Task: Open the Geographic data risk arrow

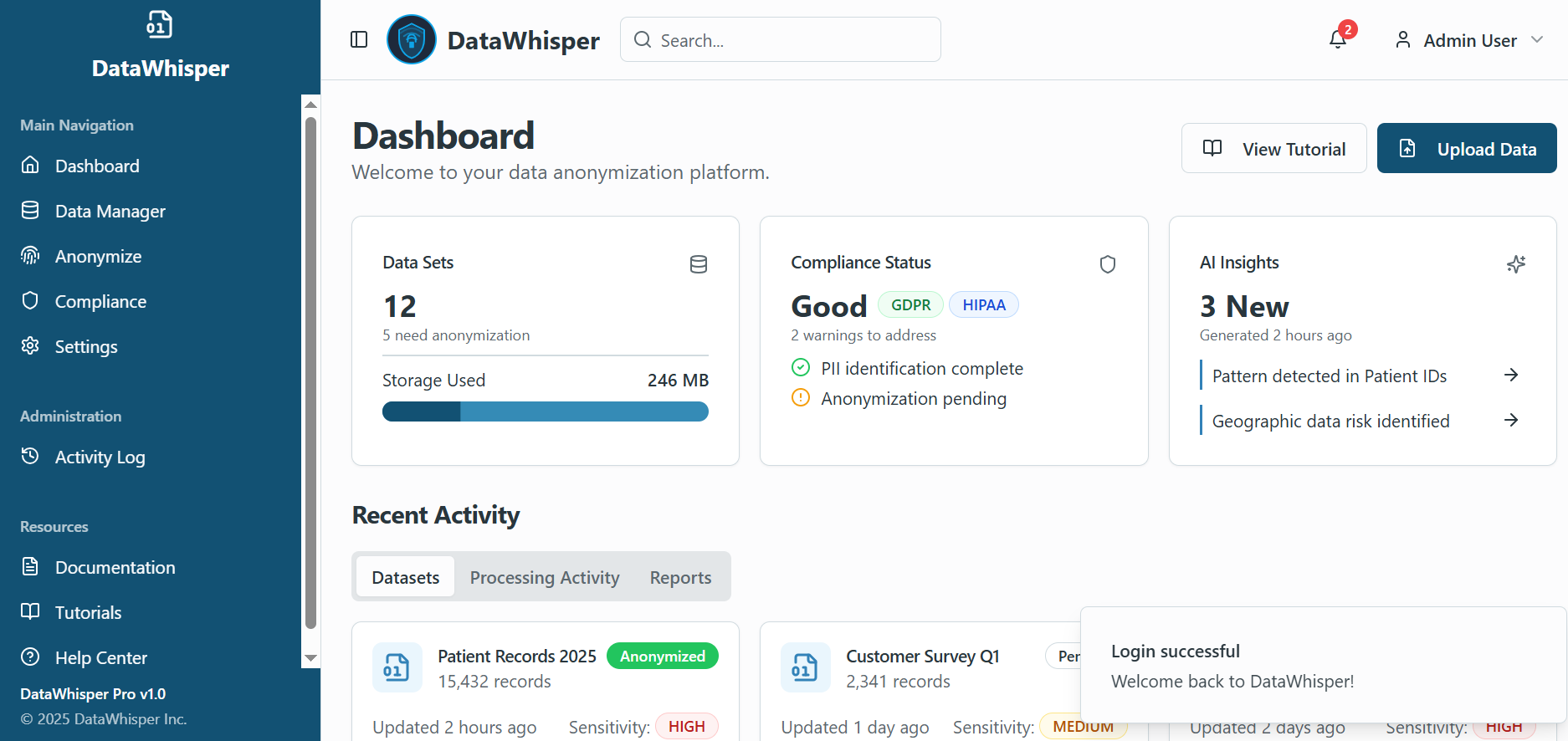Action: point(1510,421)
